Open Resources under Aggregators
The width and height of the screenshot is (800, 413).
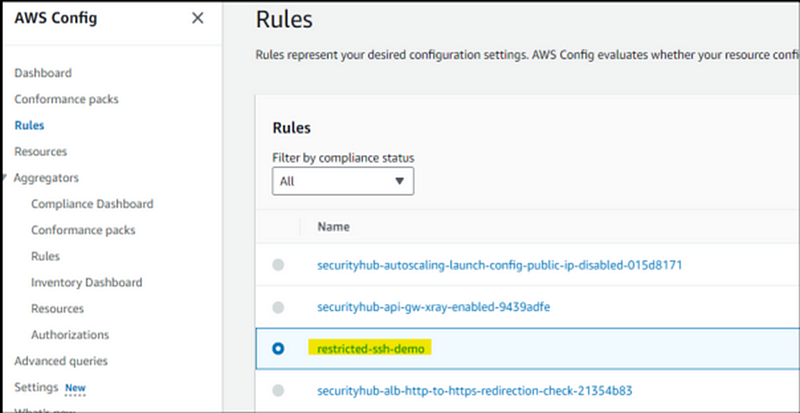57,309
